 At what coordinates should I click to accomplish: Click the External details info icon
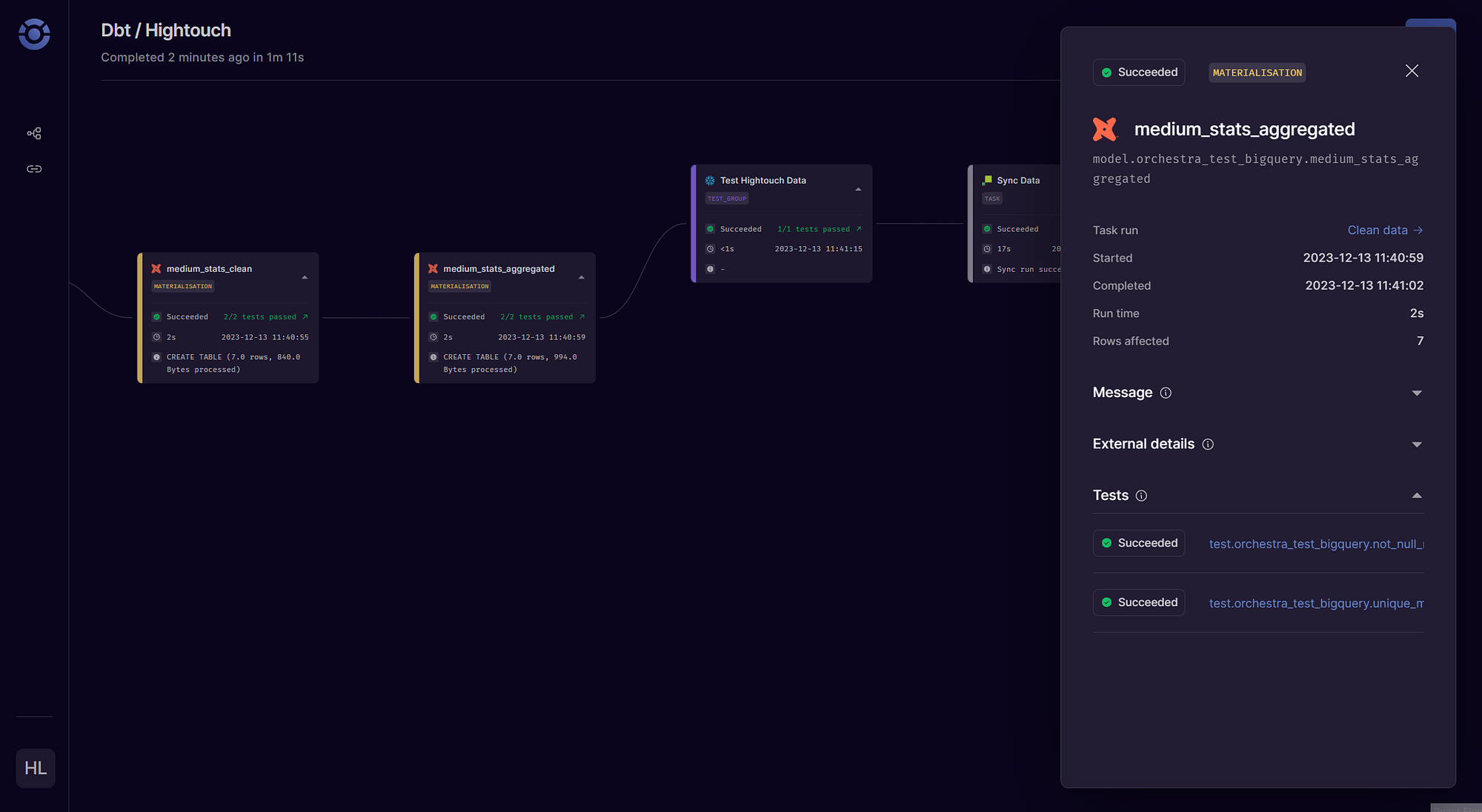pos(1208,445)
